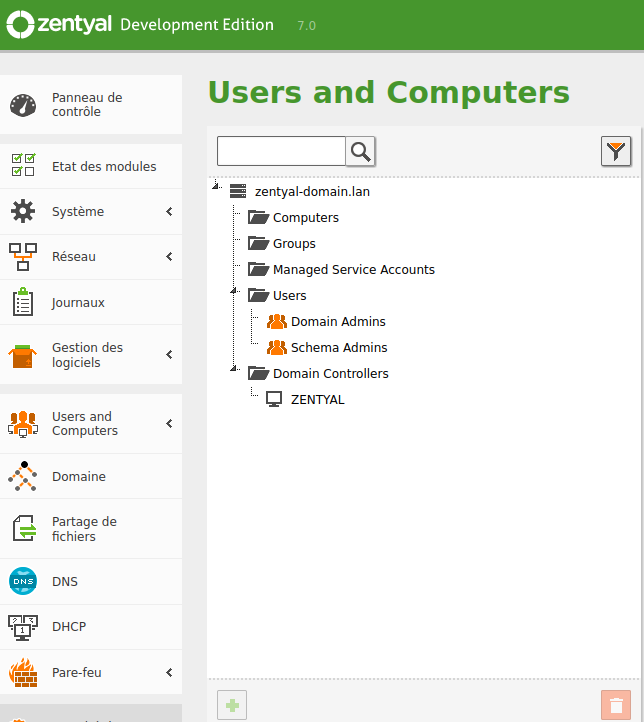The height and width of the screenshot is (722, 644).
Task: Open DNS menu item label
Action: pos(65,582)
